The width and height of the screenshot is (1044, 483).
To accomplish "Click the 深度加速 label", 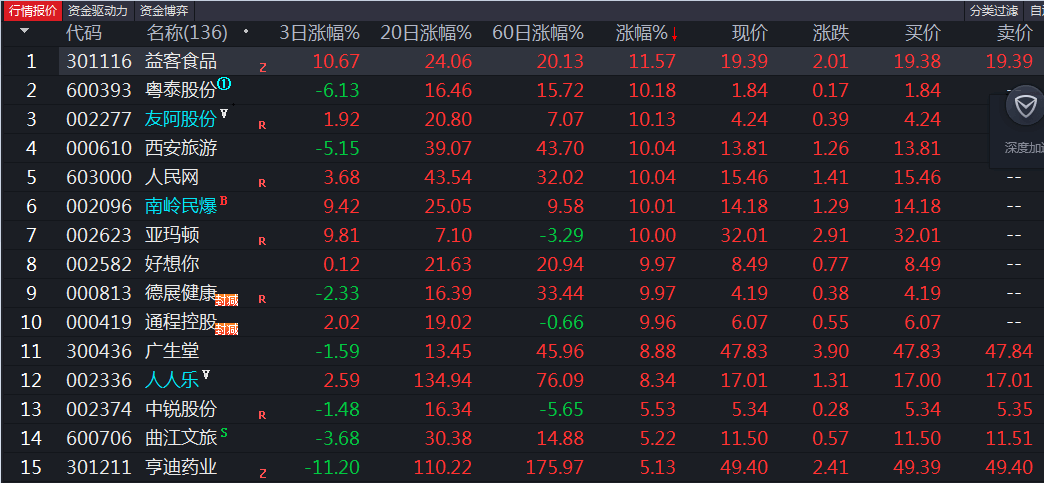I will tap(1024, 148).
